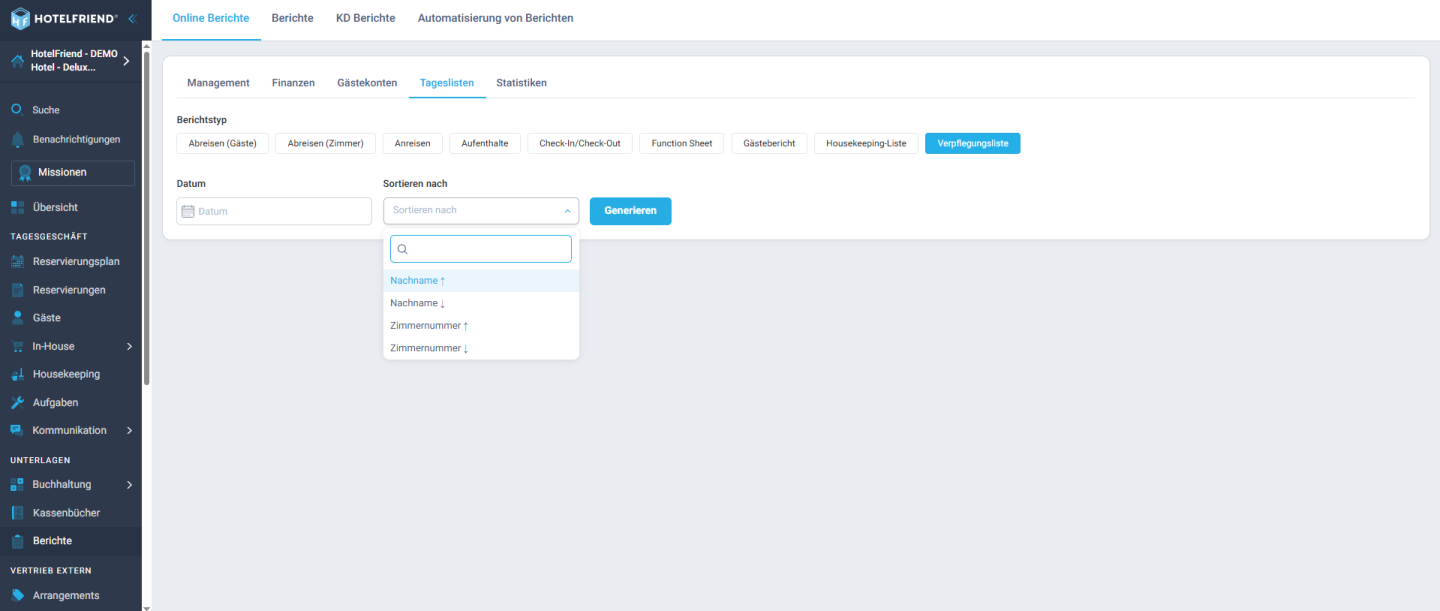Screen dimensions: 1440x611
Task: Select Check-In/Check-Out report type
Action: pyautogui.click(x=580, y=143)
